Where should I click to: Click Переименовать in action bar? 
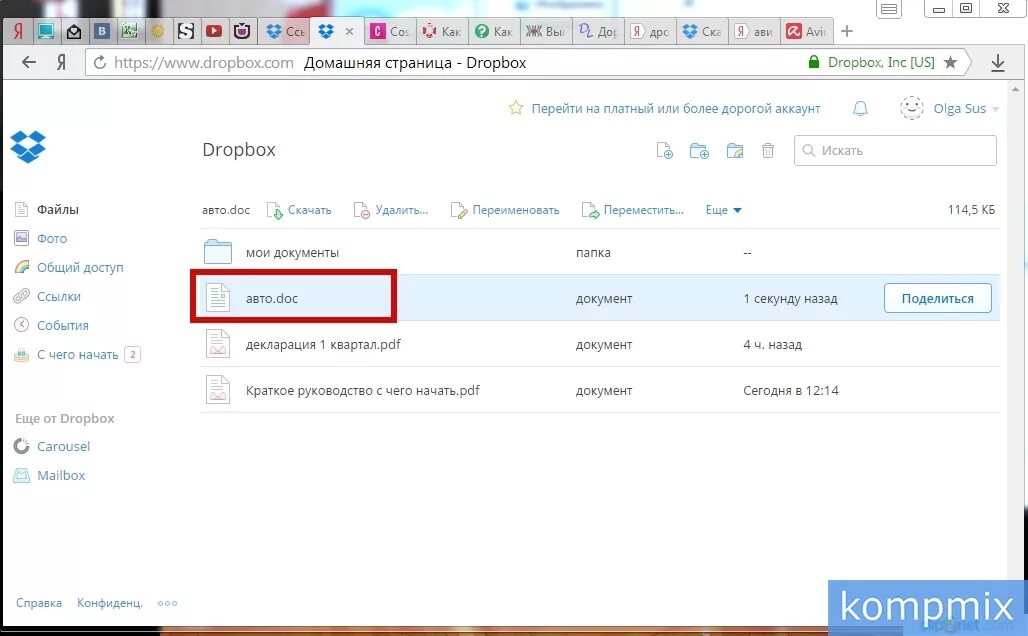pyautogui.click(x=505, y=210)
